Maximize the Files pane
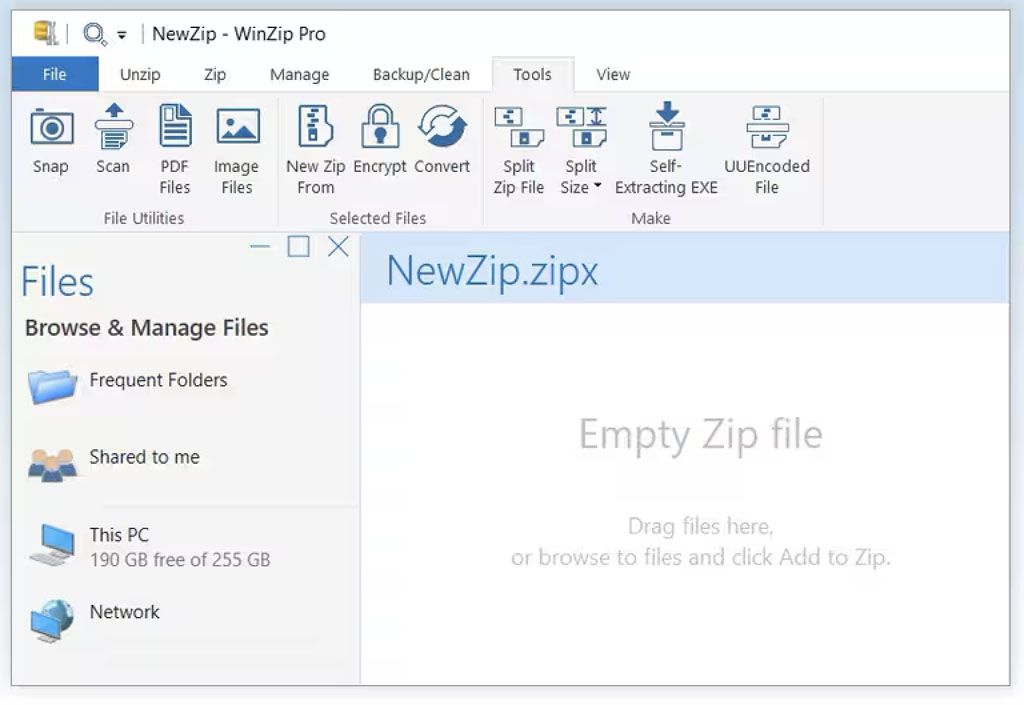Screen dimensions: 1024x705 [298, 246]
